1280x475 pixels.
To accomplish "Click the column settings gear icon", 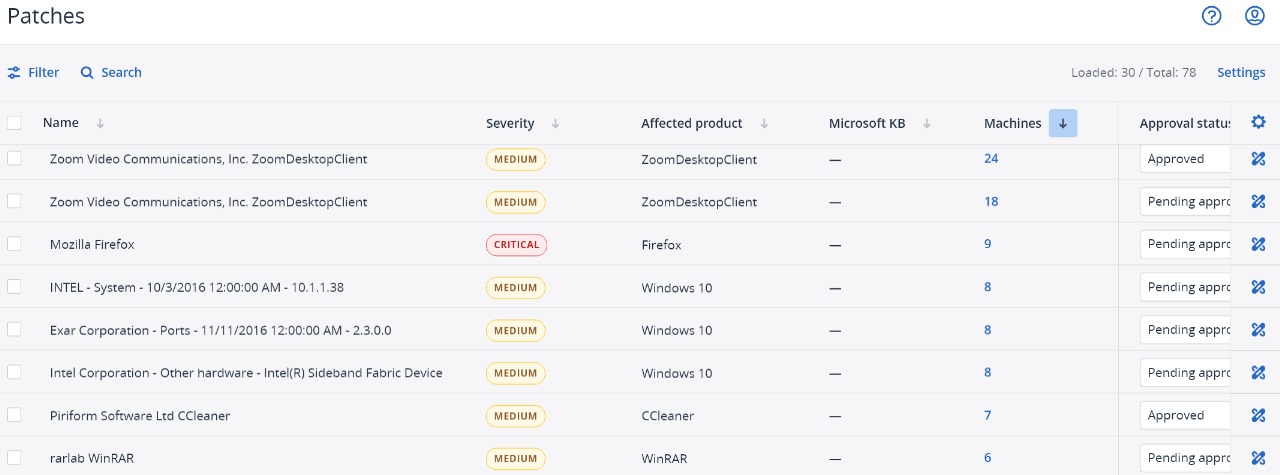I will [1258, 122].
